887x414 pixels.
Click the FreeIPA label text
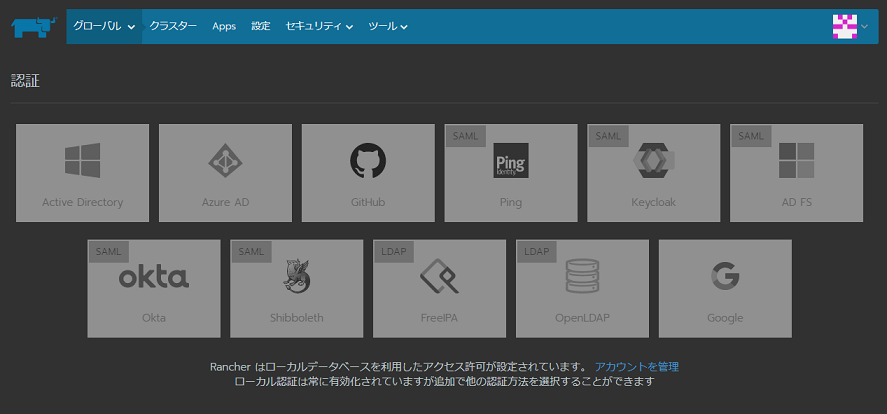pos(440,317)
